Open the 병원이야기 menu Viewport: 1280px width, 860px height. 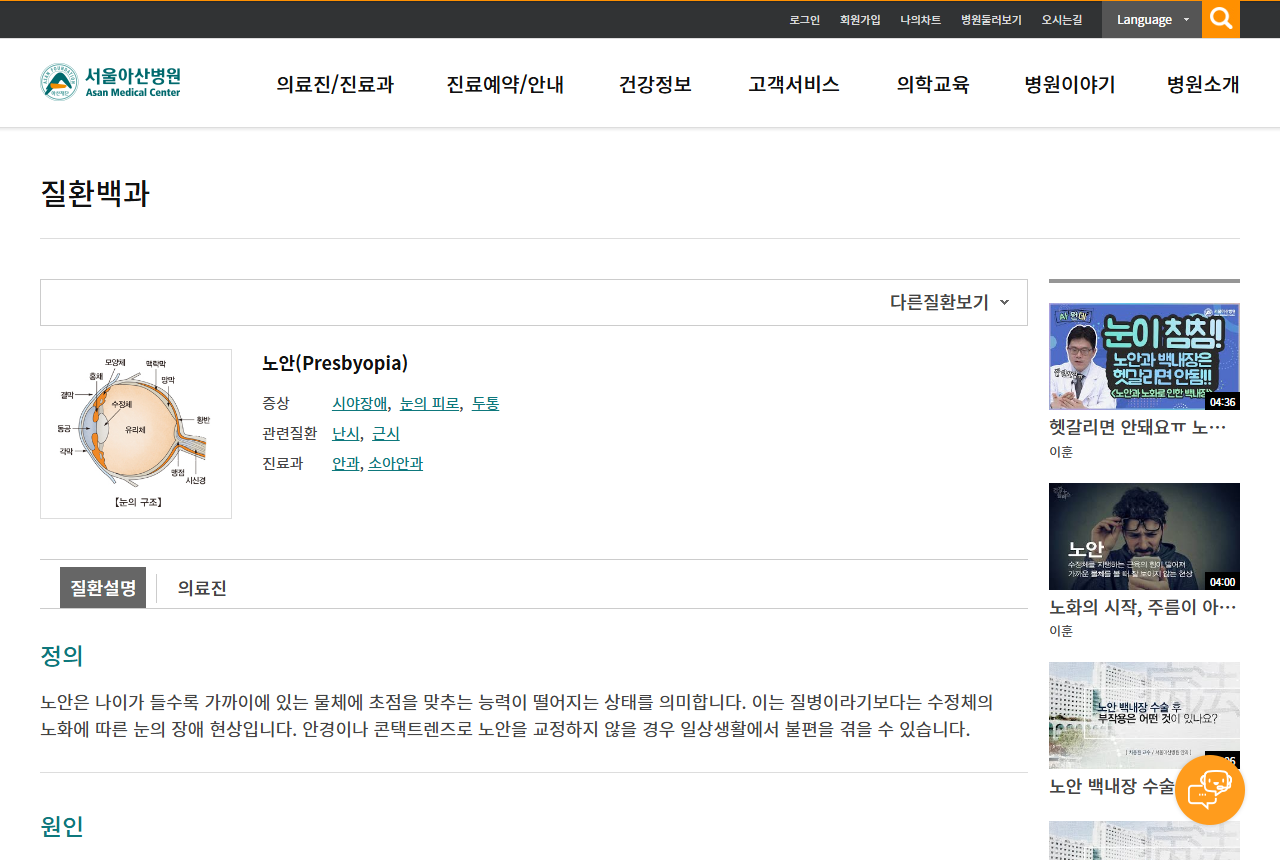(1070, 84)
